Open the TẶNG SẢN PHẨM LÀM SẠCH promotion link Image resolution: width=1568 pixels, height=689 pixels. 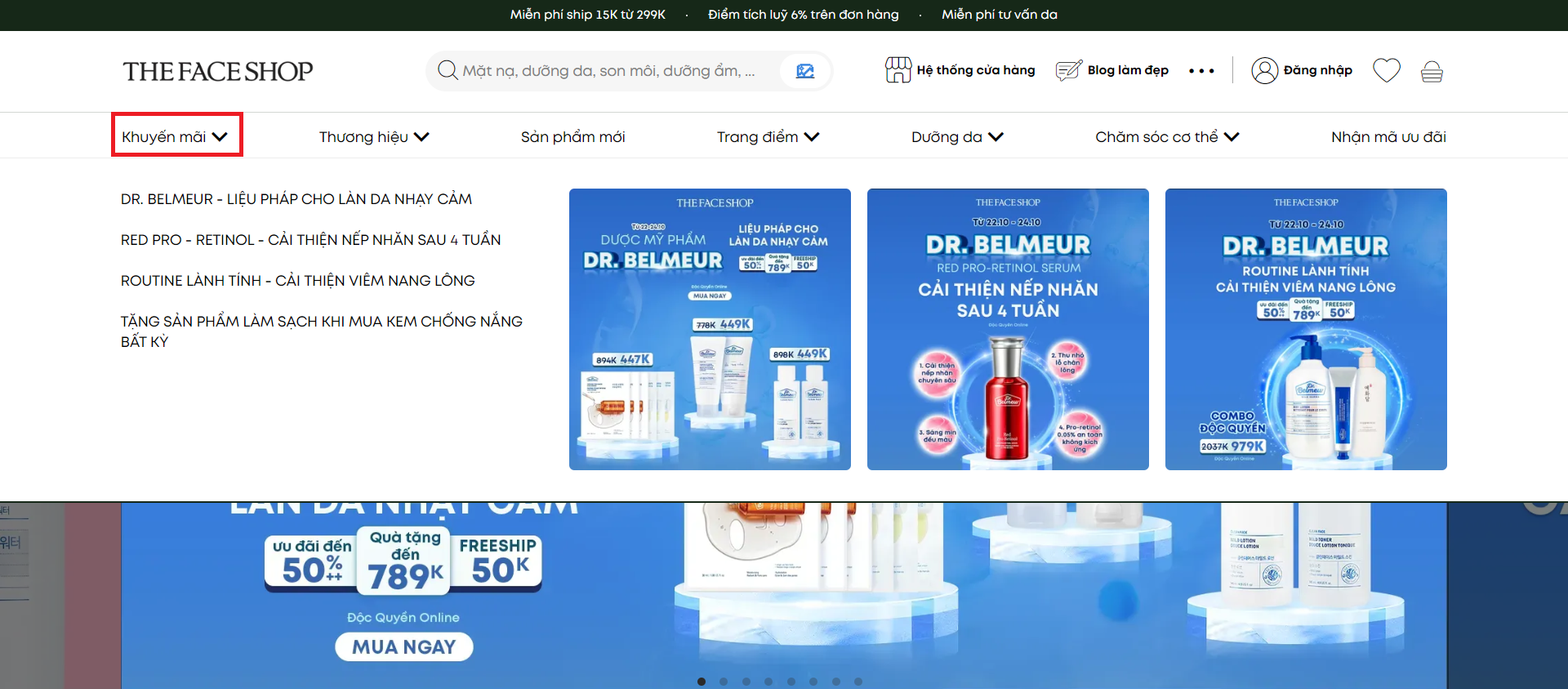pyautogui.click(x=322, y=331)
